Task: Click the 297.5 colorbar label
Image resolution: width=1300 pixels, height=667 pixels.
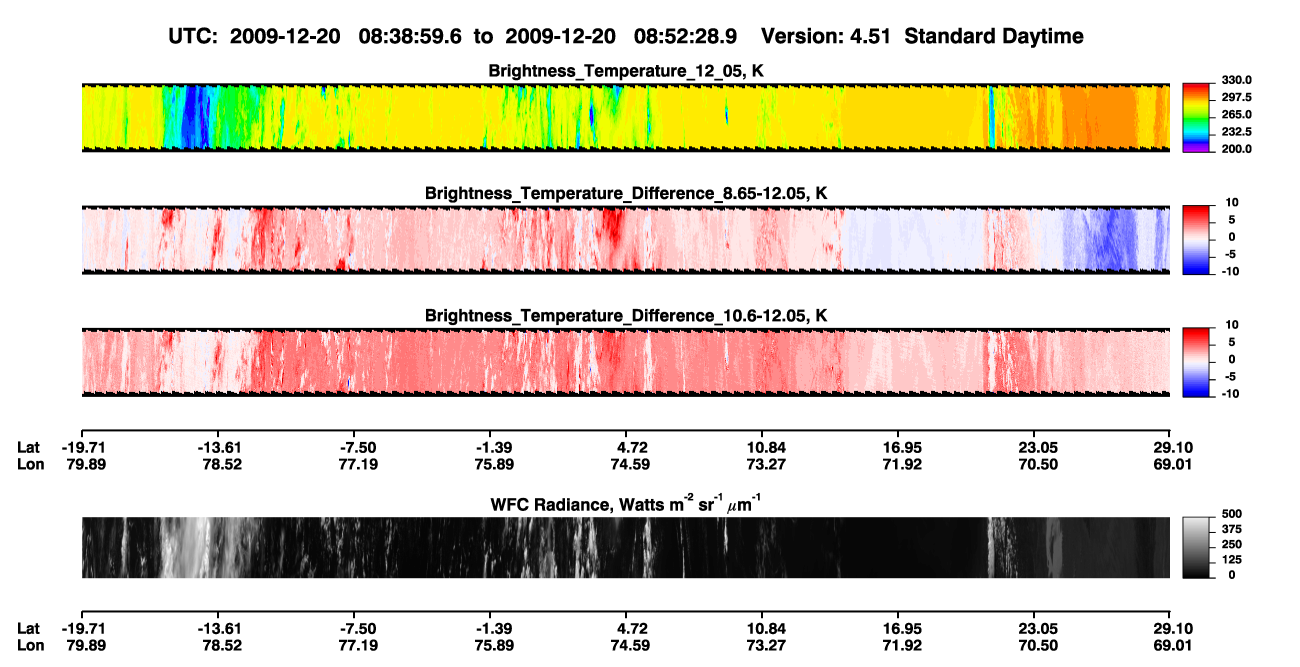Action: (x=1237, y=98)
